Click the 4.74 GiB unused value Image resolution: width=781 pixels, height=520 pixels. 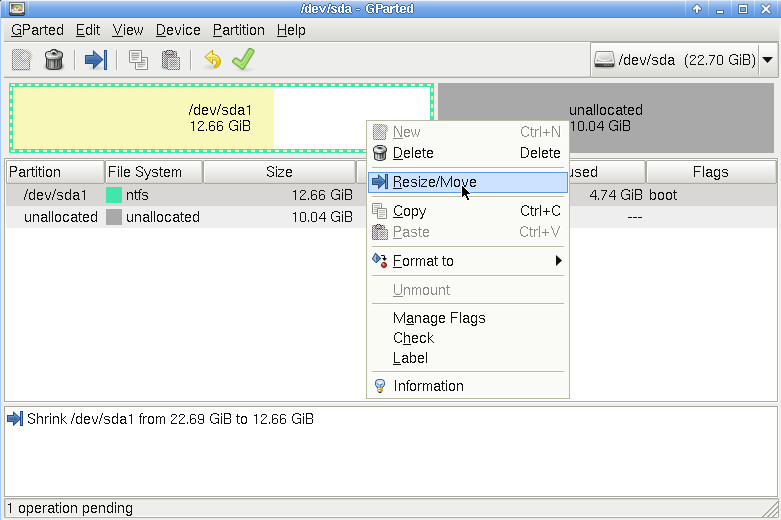616,195
